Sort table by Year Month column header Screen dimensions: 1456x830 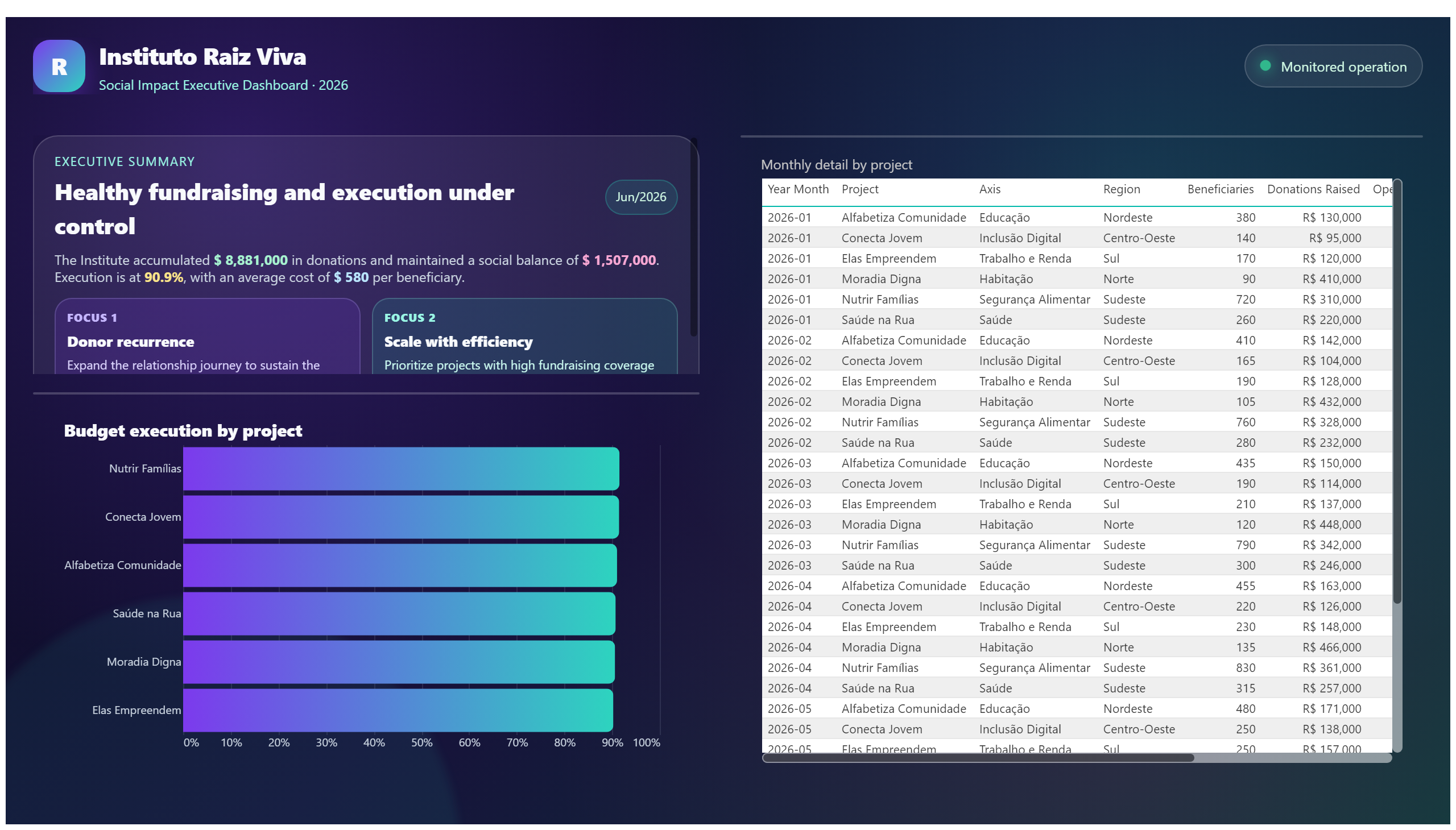click(x=797, y=189)
